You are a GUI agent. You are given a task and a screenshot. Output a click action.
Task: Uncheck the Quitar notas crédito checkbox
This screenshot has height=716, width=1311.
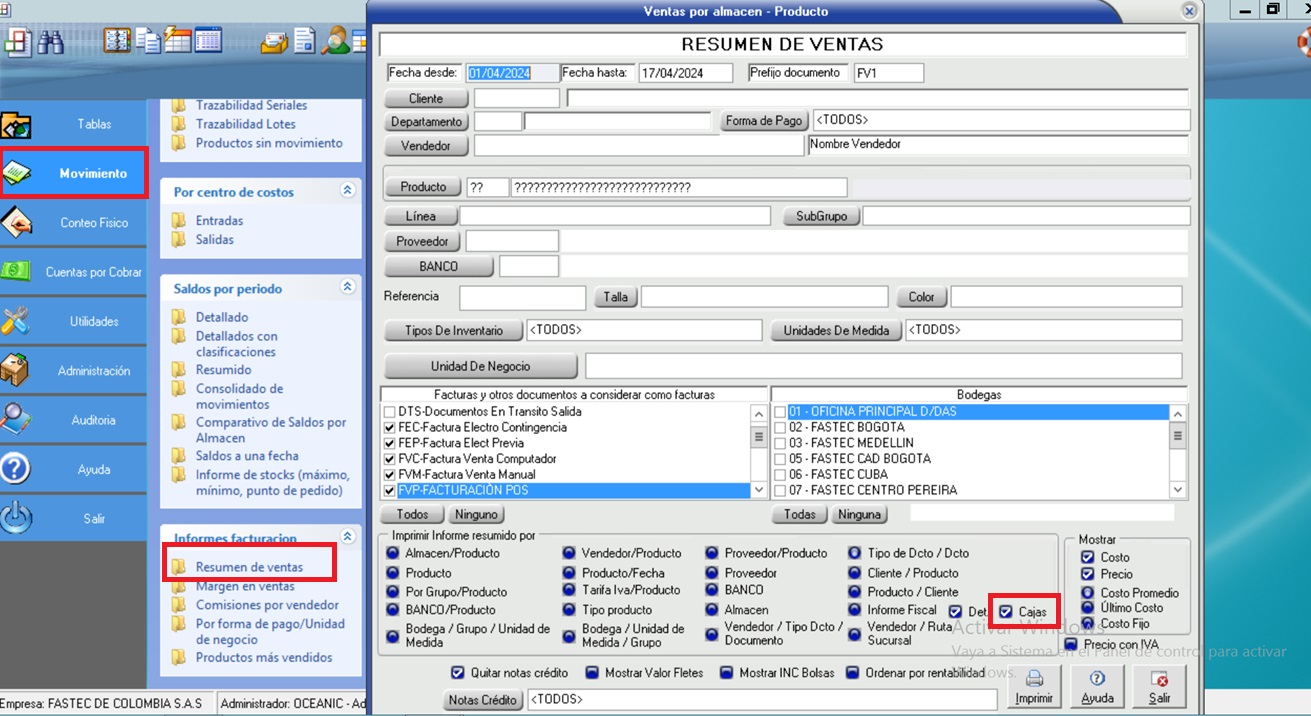point(458,673)
